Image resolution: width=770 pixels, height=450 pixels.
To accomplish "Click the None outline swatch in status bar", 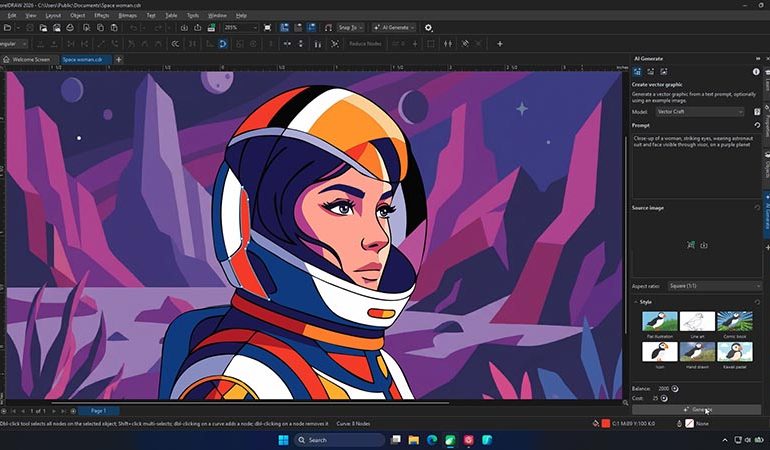I will pos(689,423).
